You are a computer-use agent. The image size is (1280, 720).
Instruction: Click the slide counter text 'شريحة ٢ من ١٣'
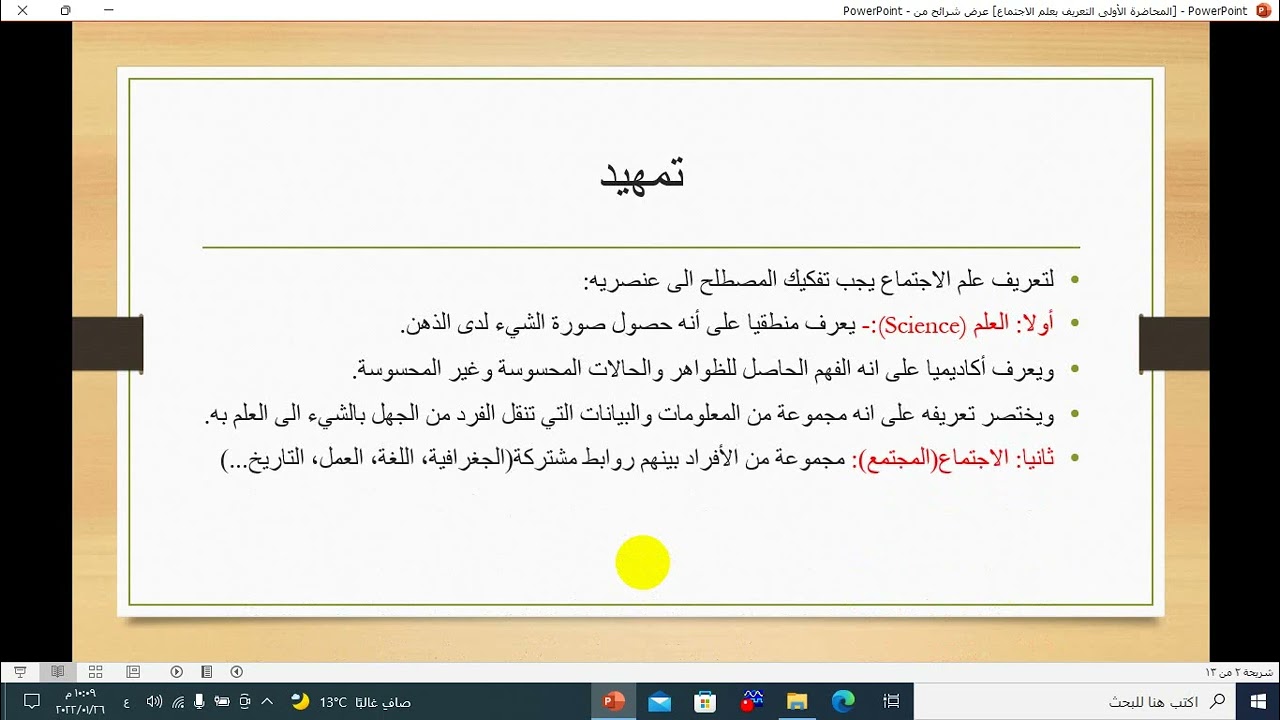1240,672
